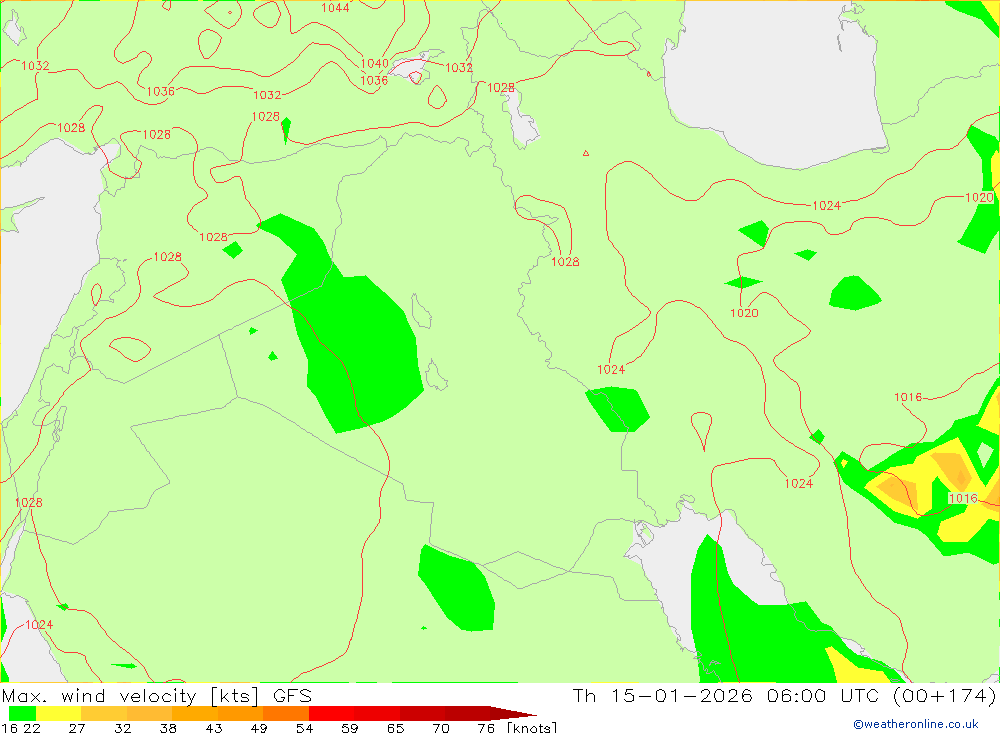Viewport: 1000px width, 733px height.
Task: Click the legend value '32'
Action: pyautogui.click(x=122, y=728)
